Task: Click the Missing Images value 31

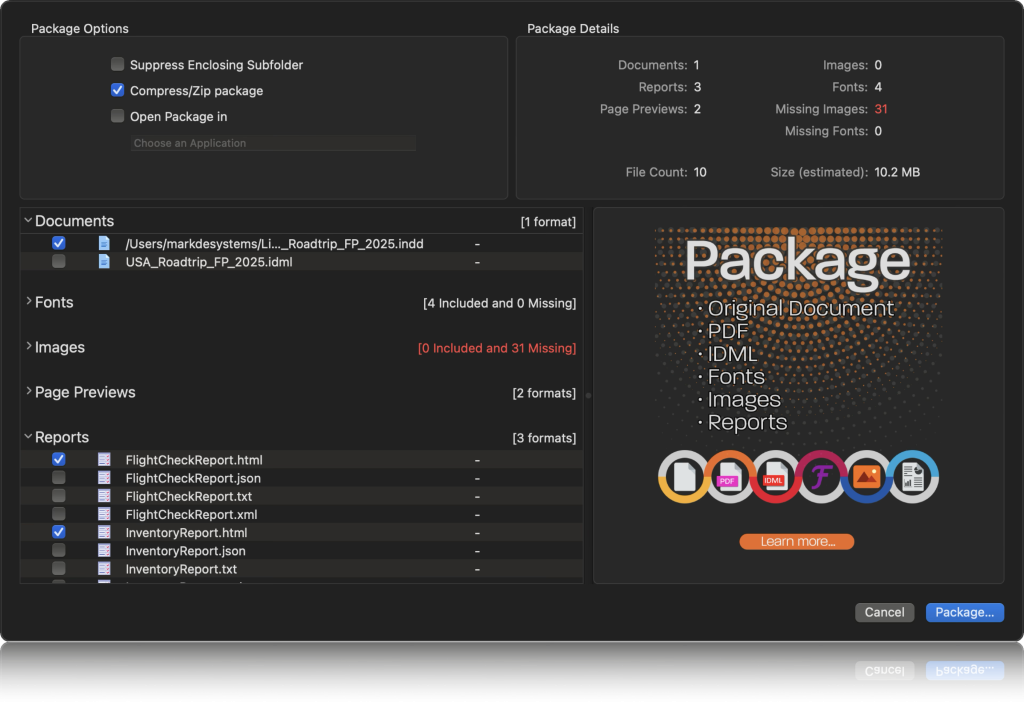Action: click(881, 109)
